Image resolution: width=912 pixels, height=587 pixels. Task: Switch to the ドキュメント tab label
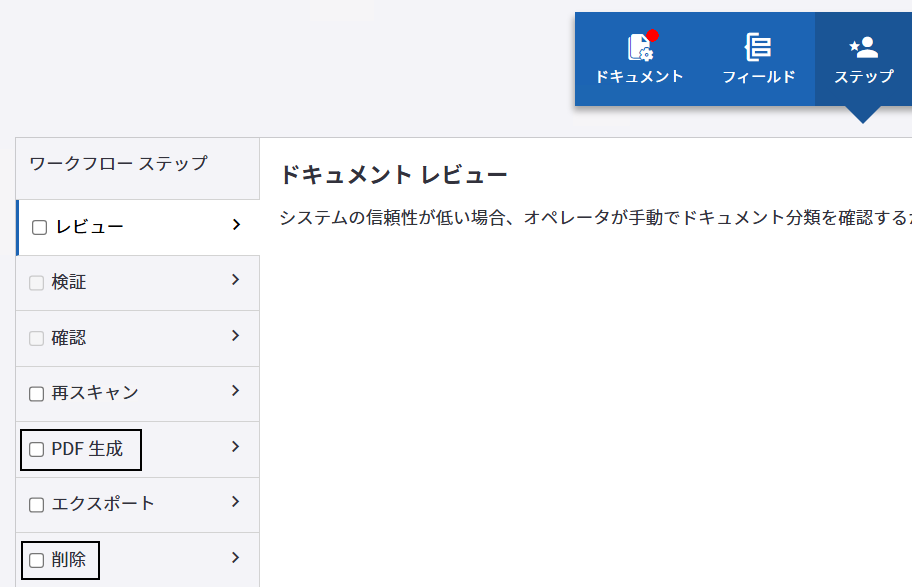pyautogui.click(x=640, y=77)
